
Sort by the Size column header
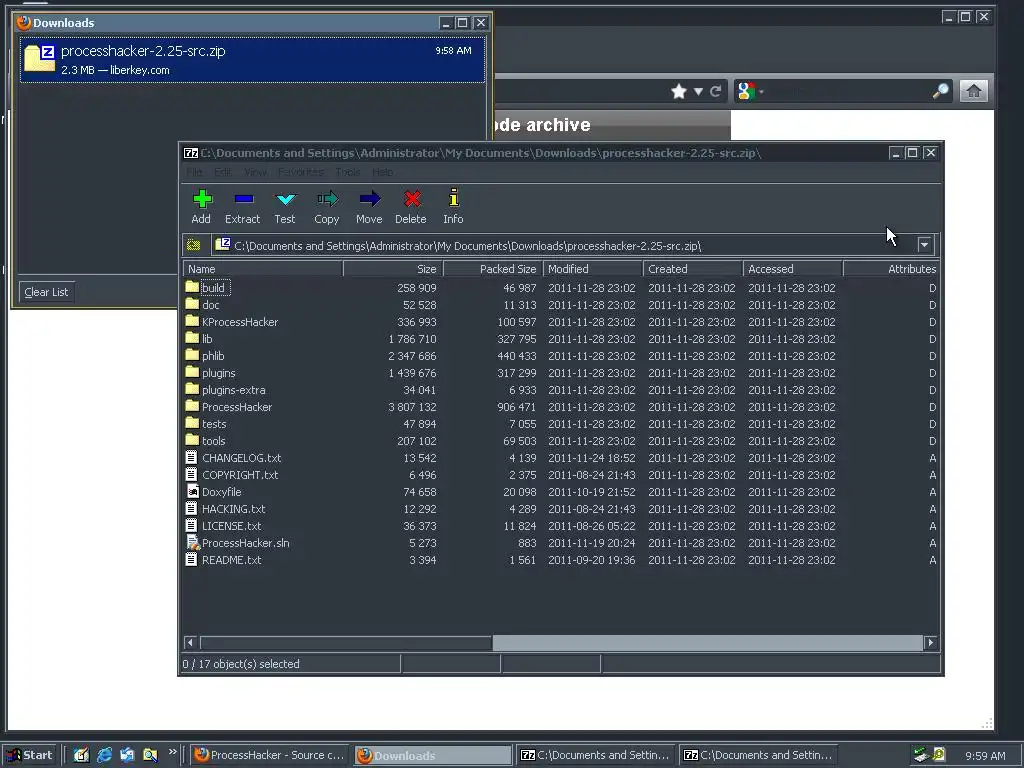click(393, 268)
